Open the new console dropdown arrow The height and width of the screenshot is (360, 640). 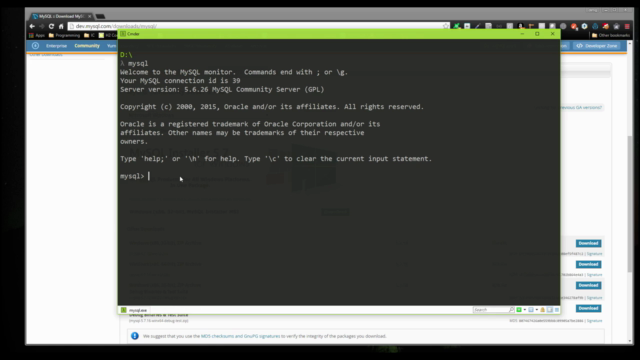(x=524, y=310)
